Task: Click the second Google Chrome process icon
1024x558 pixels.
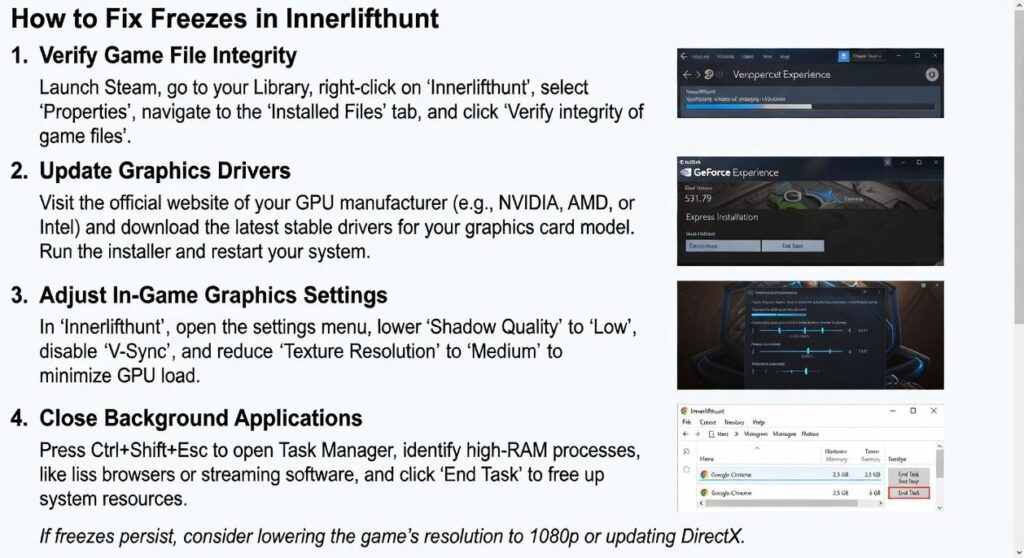Action: 704,493
